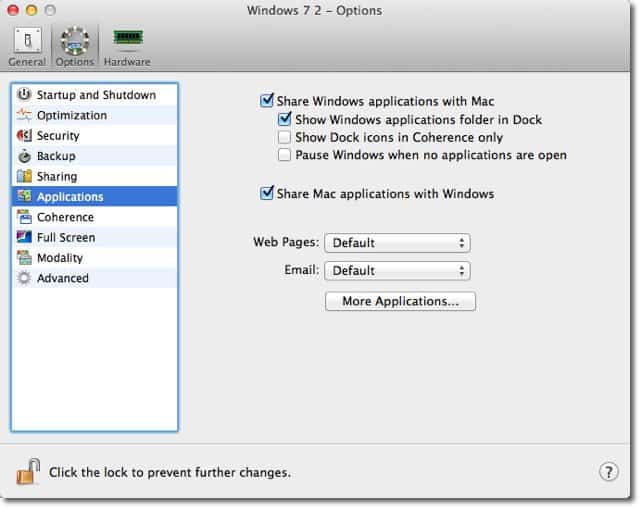
Task: Select Startup and Shutdown power icon
Action: 24,94
